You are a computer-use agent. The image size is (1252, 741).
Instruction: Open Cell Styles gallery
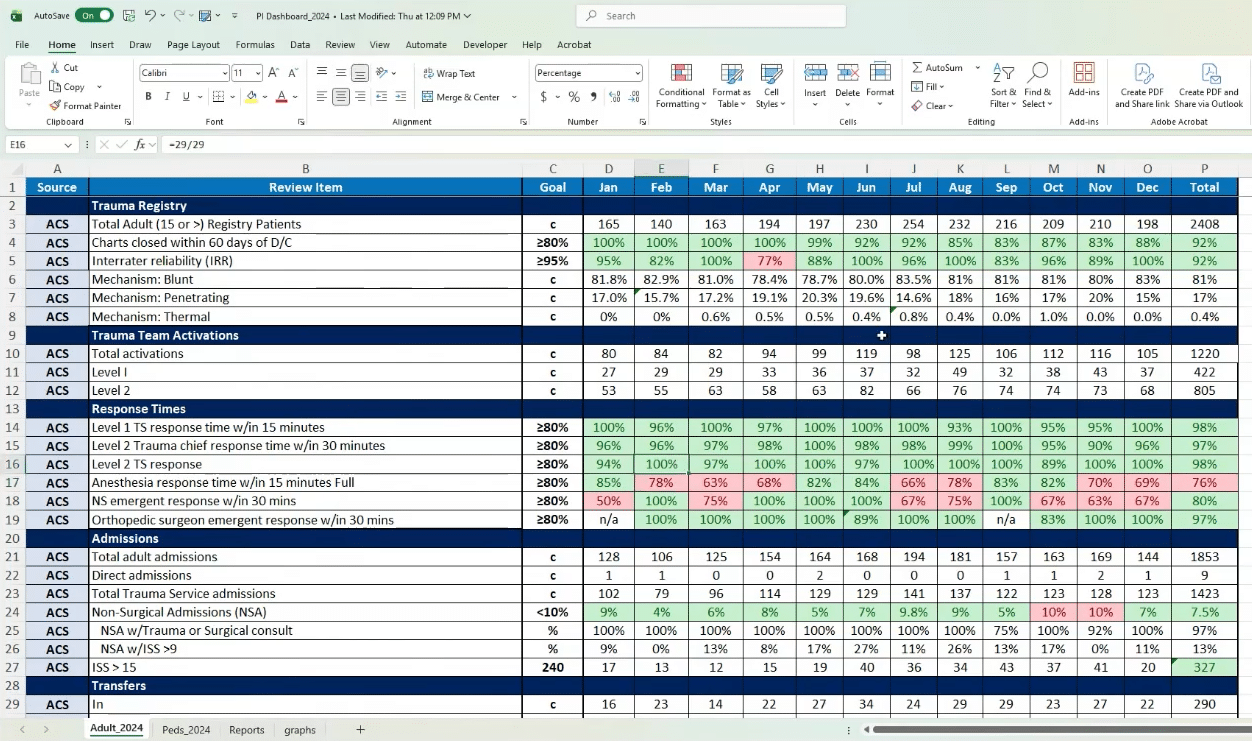tap(770, 87)
